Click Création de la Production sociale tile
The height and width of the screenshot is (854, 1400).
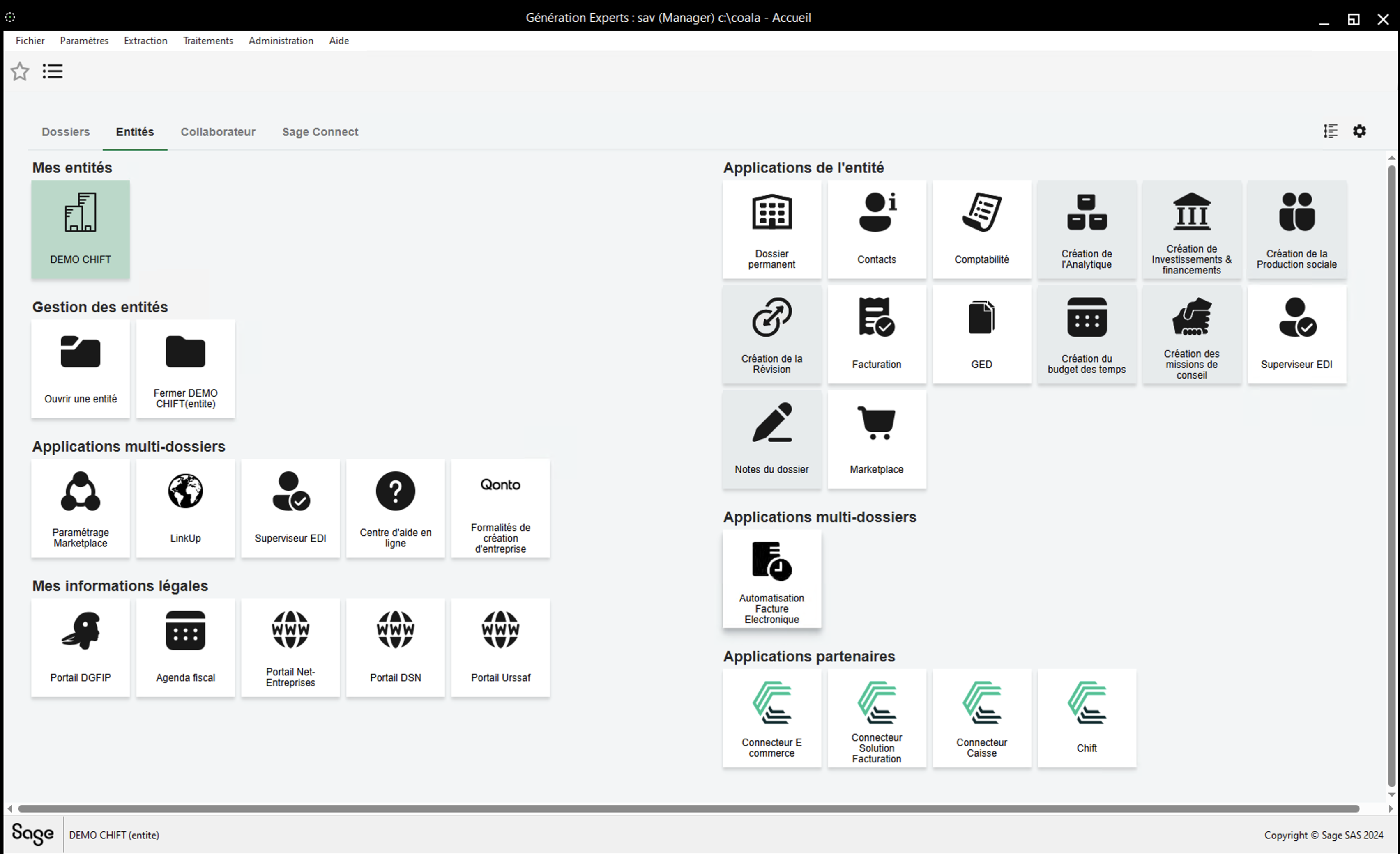coord(1296,230)
